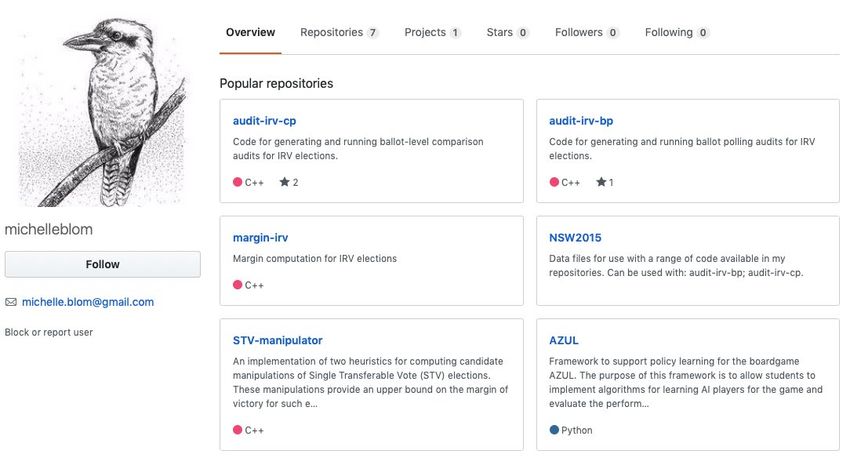Viewport: 850px width, 476px height.
Task: Open the AZUL repository link
Action: click(564, 340)
